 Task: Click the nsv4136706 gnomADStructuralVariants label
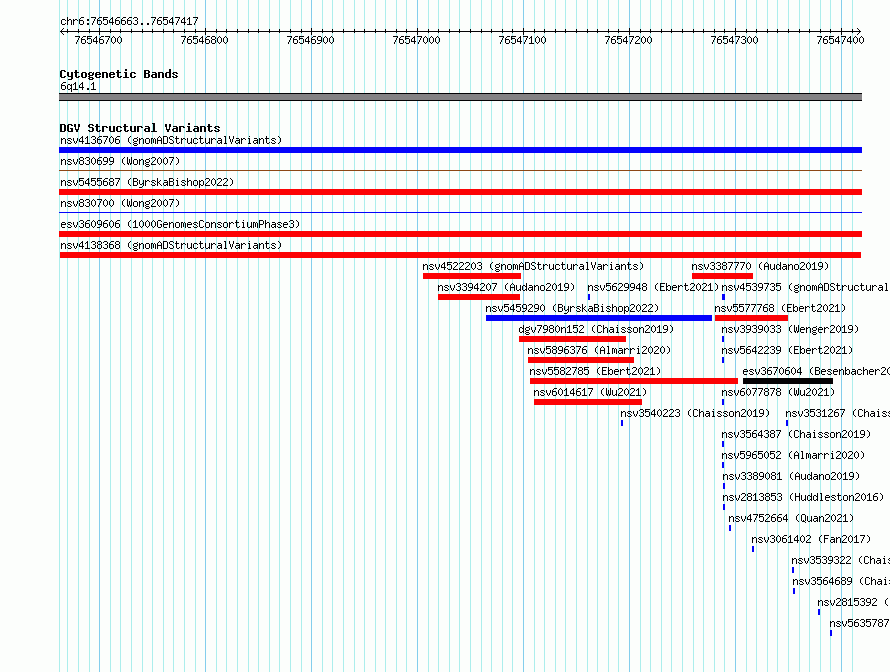(171, 140)
